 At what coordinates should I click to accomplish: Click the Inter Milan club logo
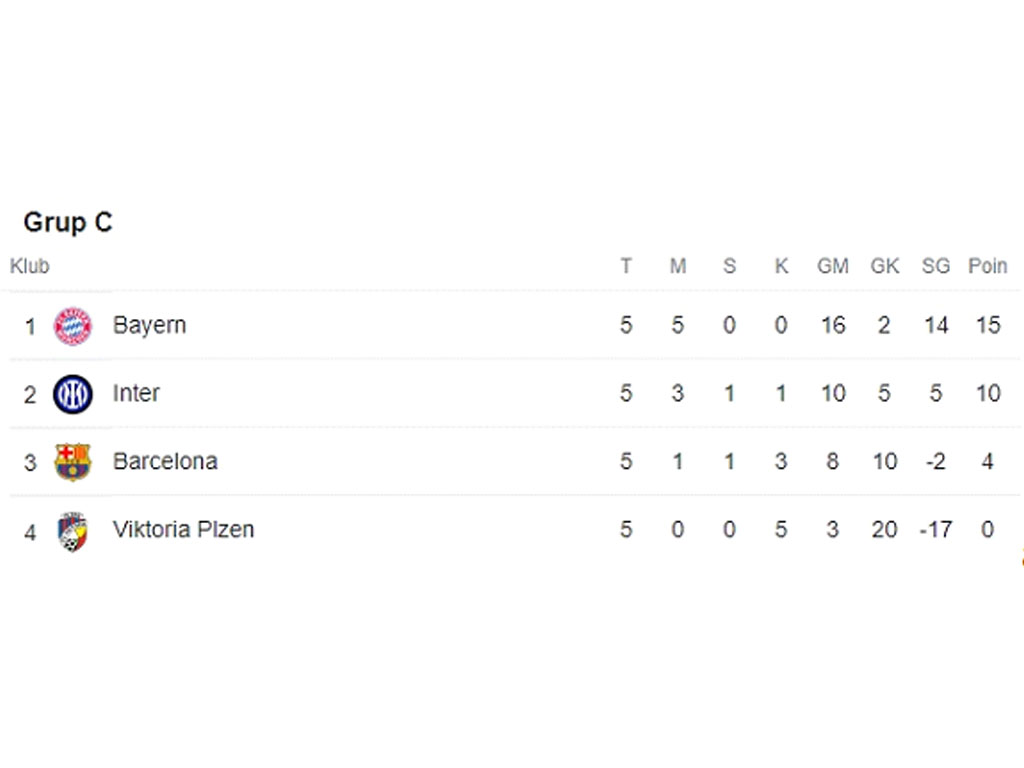(72, 394)
